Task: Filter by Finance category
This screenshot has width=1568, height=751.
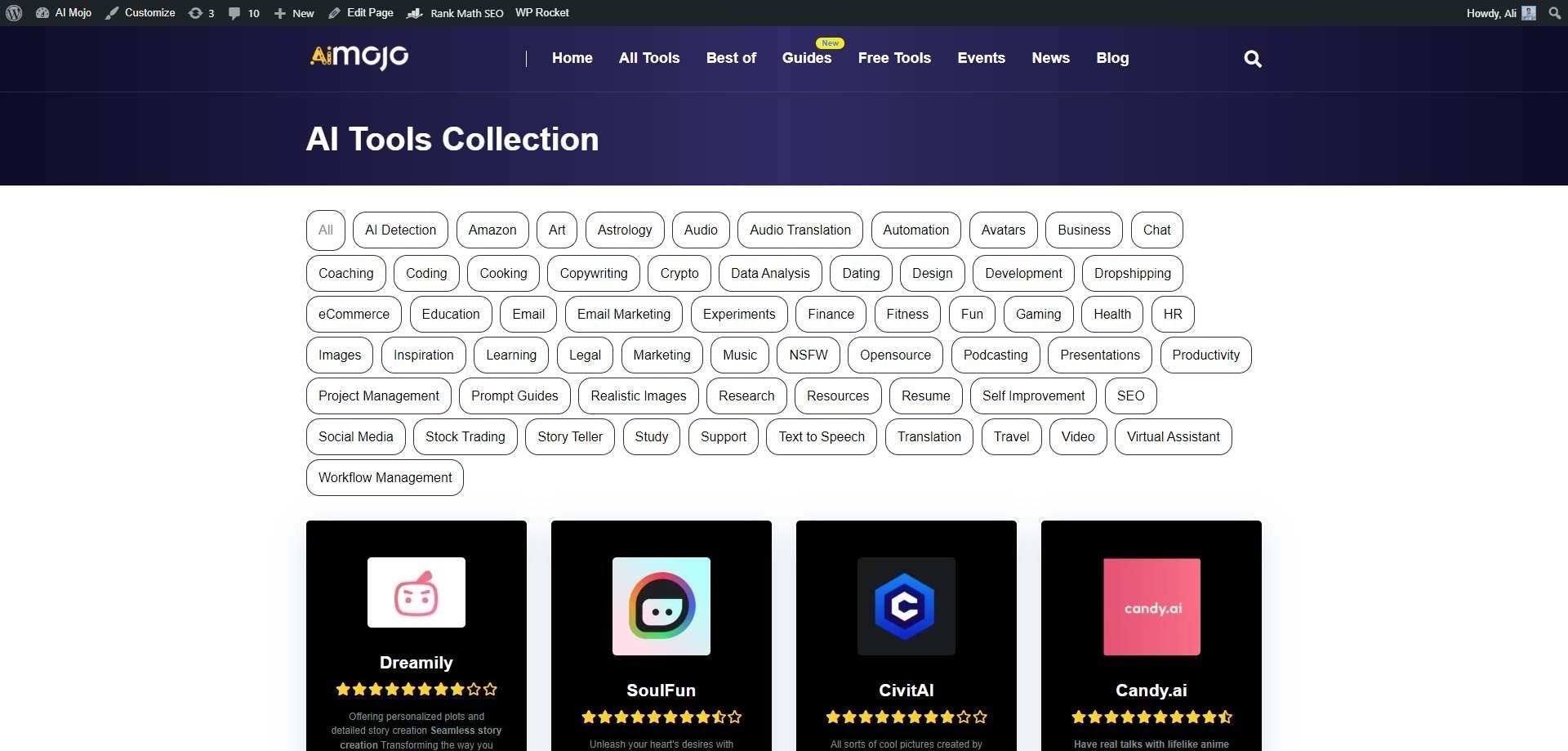Action: (831, 315)
